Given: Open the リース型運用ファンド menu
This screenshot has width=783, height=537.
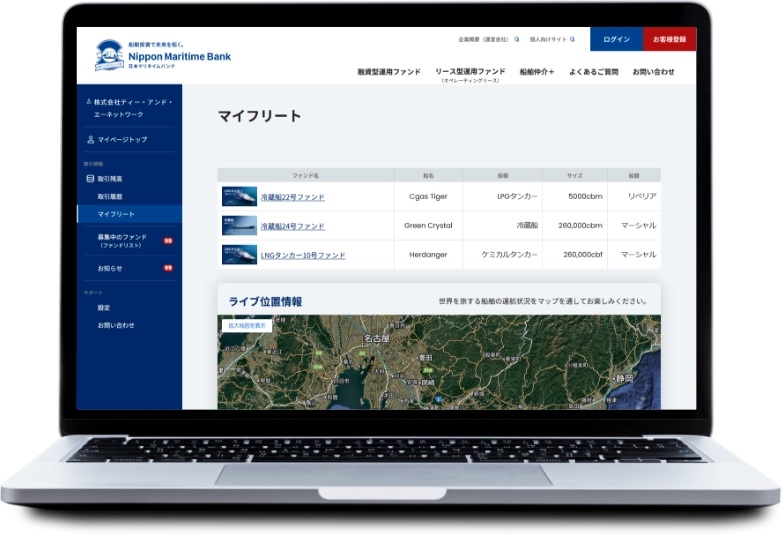Looking at the screenshot, I should (470, 72).
